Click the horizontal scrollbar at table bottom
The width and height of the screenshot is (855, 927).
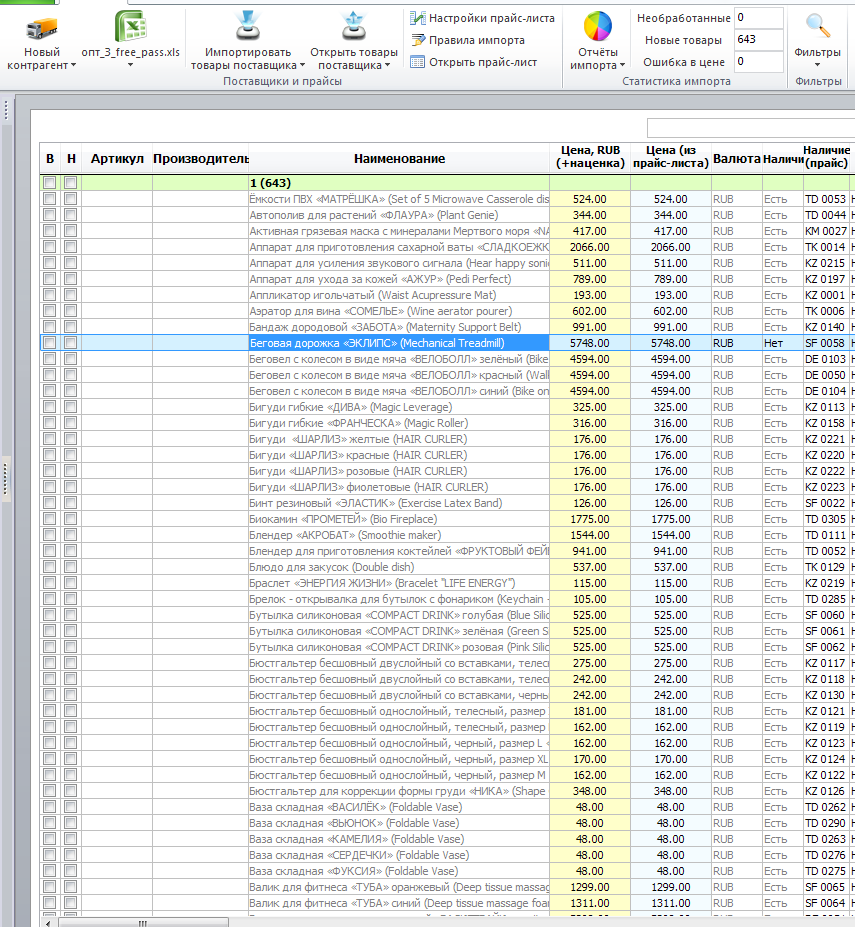click(x=143, y=922)
